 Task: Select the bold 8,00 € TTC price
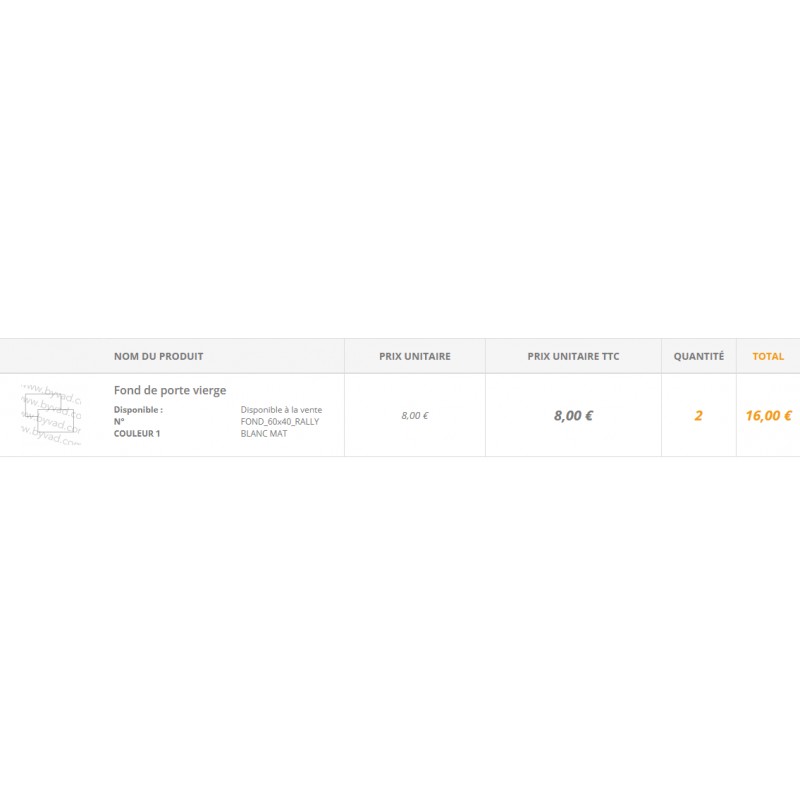coord(573,415)
